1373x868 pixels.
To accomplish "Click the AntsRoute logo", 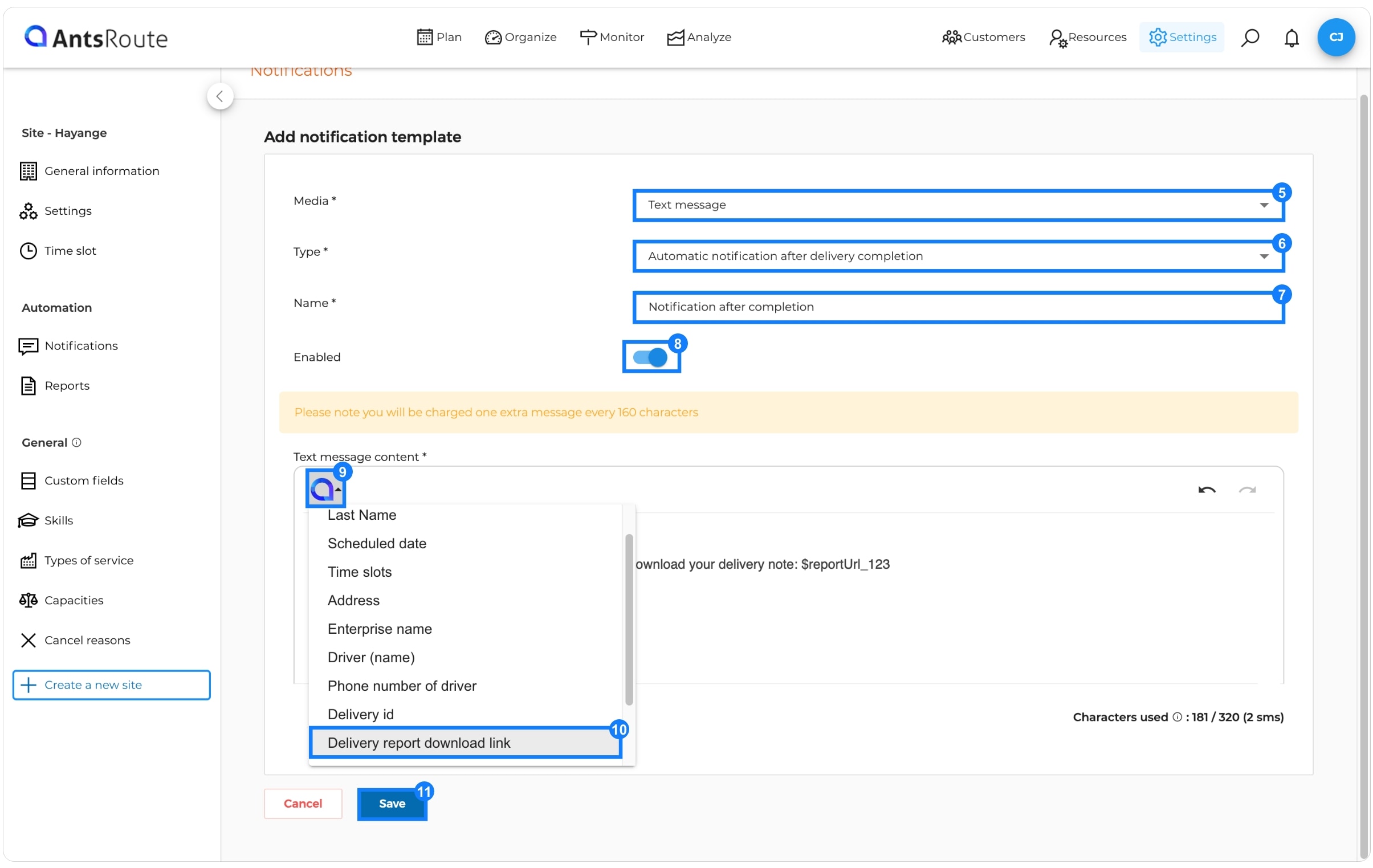I will (x=96, y=38).
